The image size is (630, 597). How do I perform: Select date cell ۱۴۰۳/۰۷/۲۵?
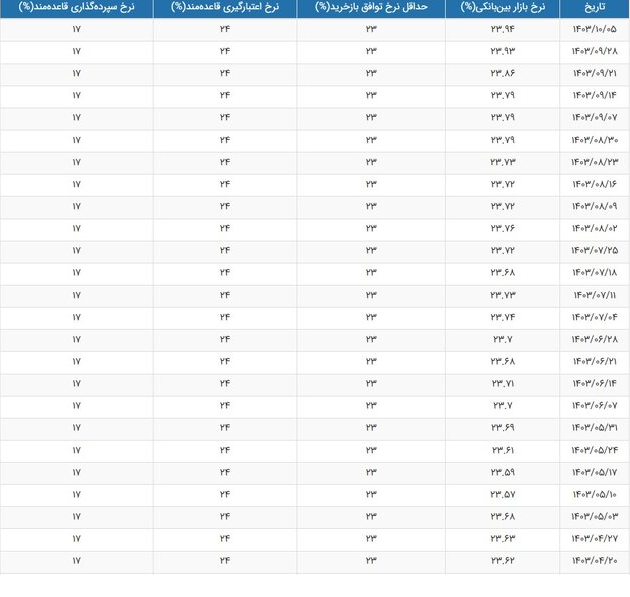(594, 250)
